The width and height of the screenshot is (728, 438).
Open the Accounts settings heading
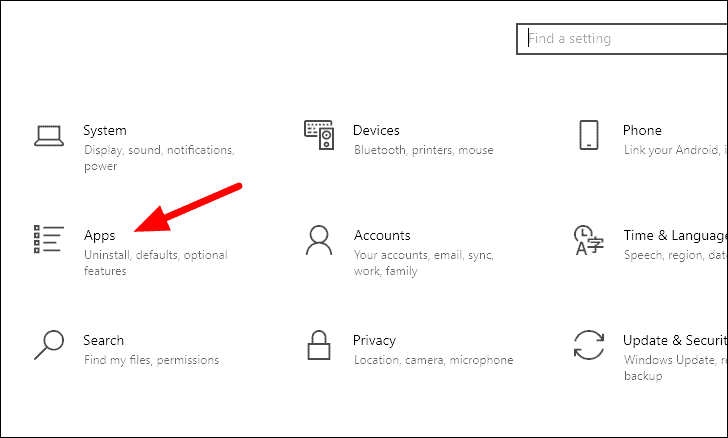click(x=382, y=235)
